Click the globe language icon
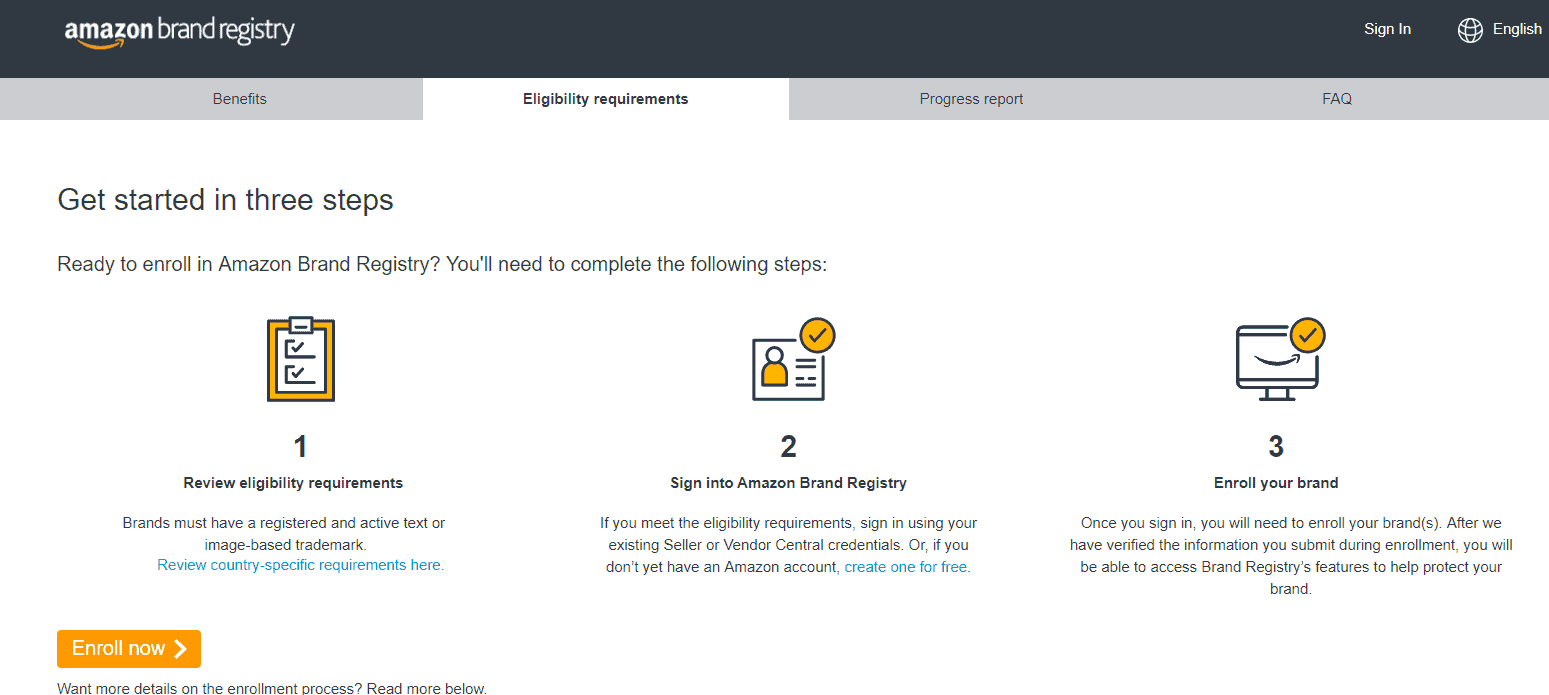Image resolution: width=1549 pixels, height=695 pixels. pyautogui.click(x=1470, y=30)
